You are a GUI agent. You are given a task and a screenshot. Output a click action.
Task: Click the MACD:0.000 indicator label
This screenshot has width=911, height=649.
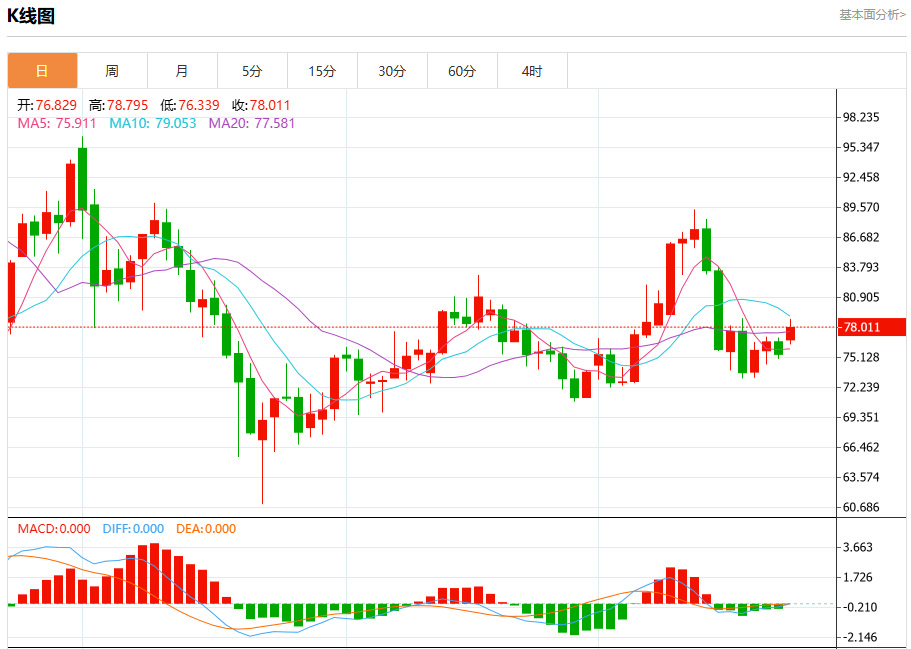[x=54, y=529]
